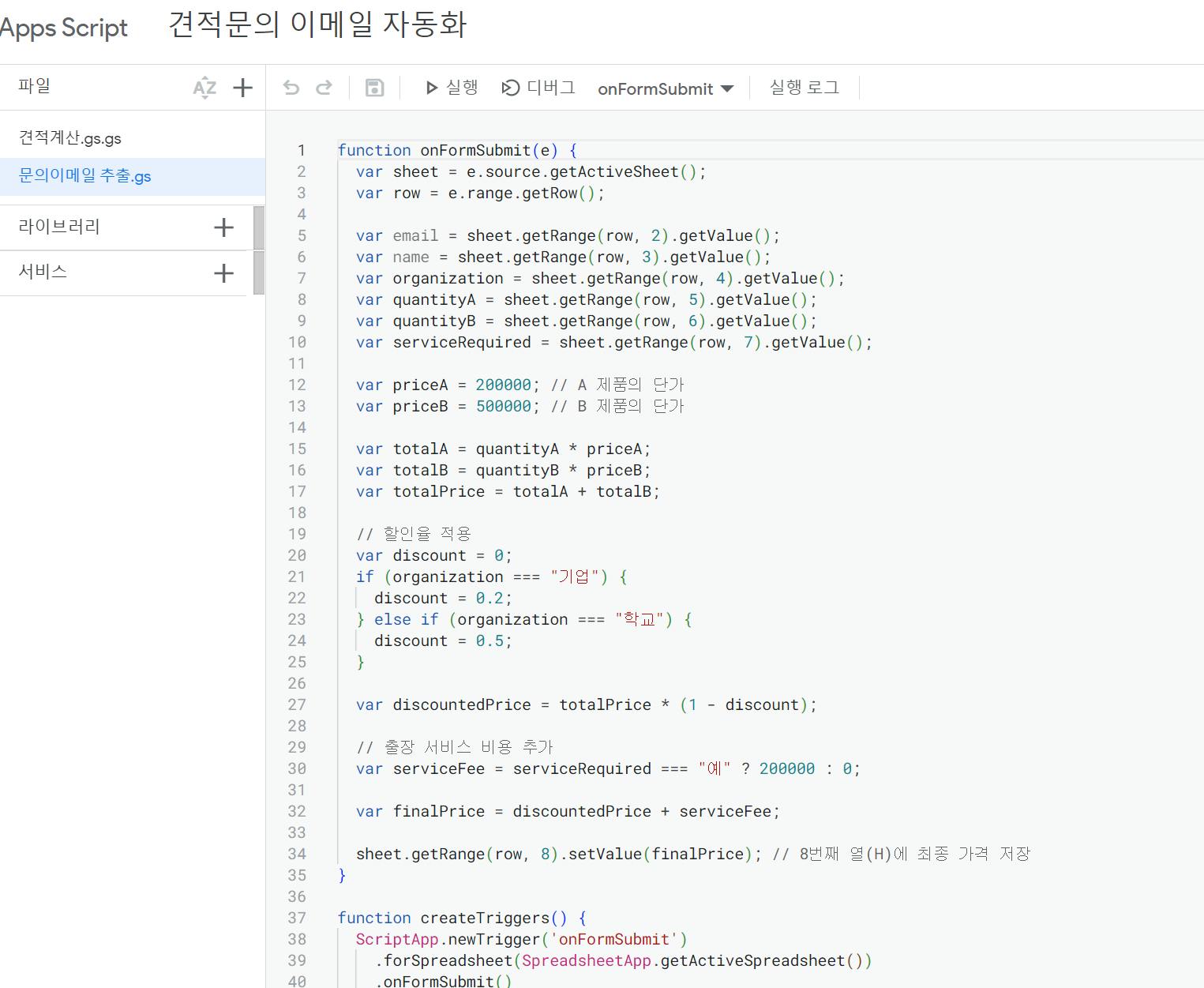
Task: Sort files alphabetically with AZ icon
Action: click(204, 88)
